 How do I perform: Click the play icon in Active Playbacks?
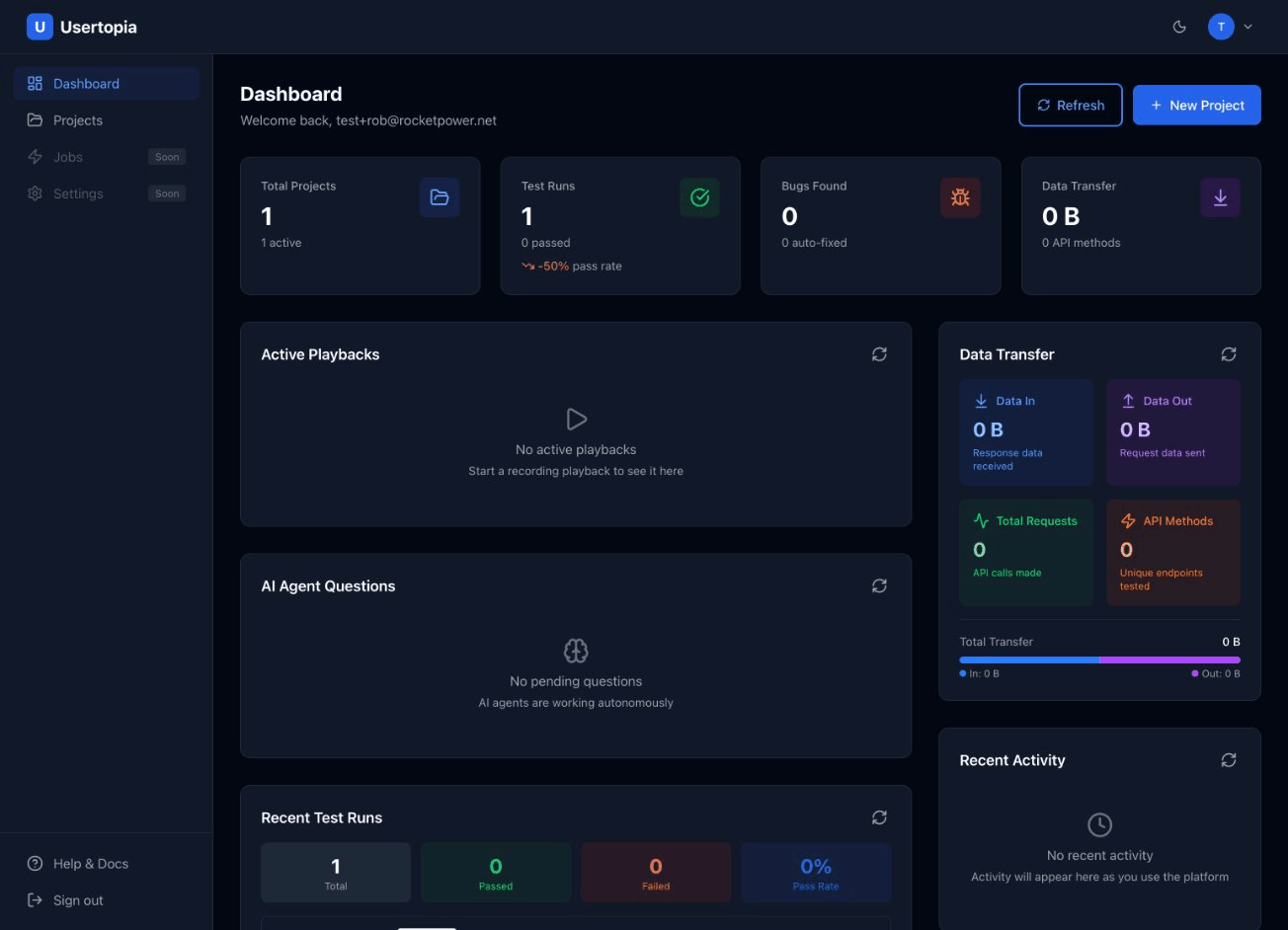576,419
